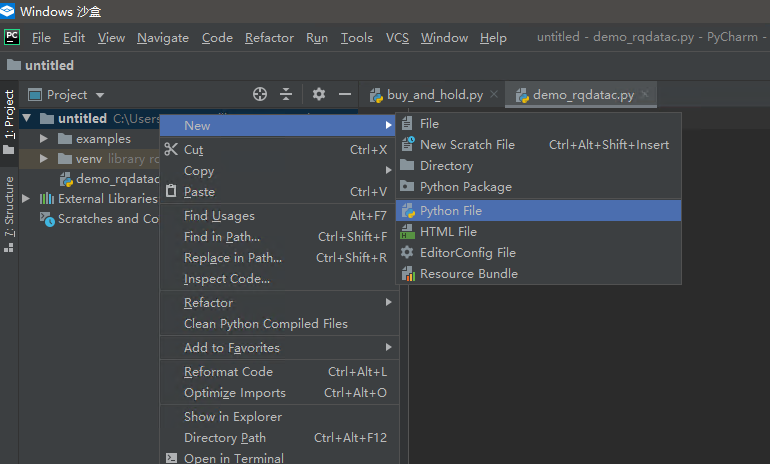This screenshot has height=464, width=770.
Task: Open Project panel settings gear
Action: pos(319,94)
